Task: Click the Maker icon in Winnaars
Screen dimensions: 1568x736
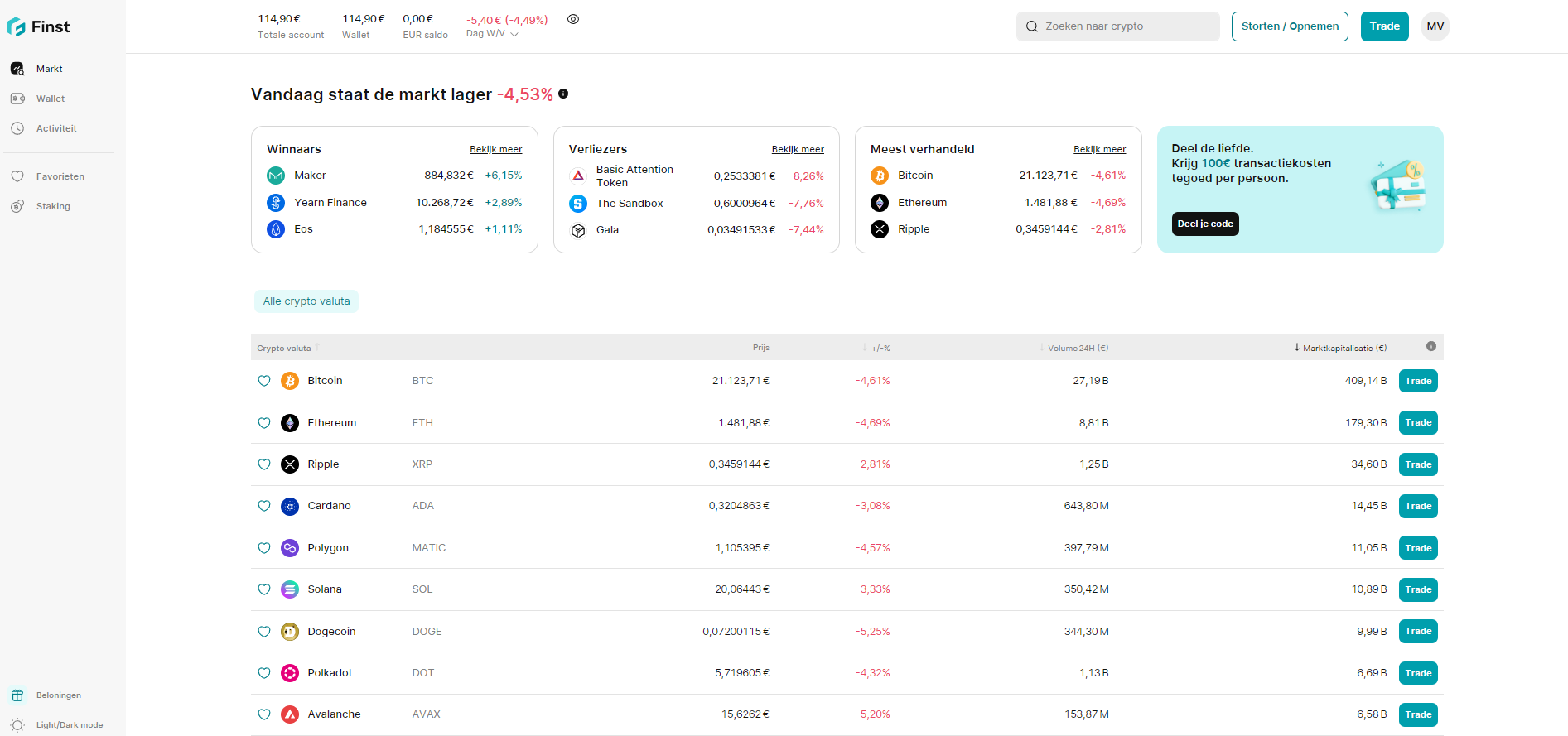Action: 276,176
